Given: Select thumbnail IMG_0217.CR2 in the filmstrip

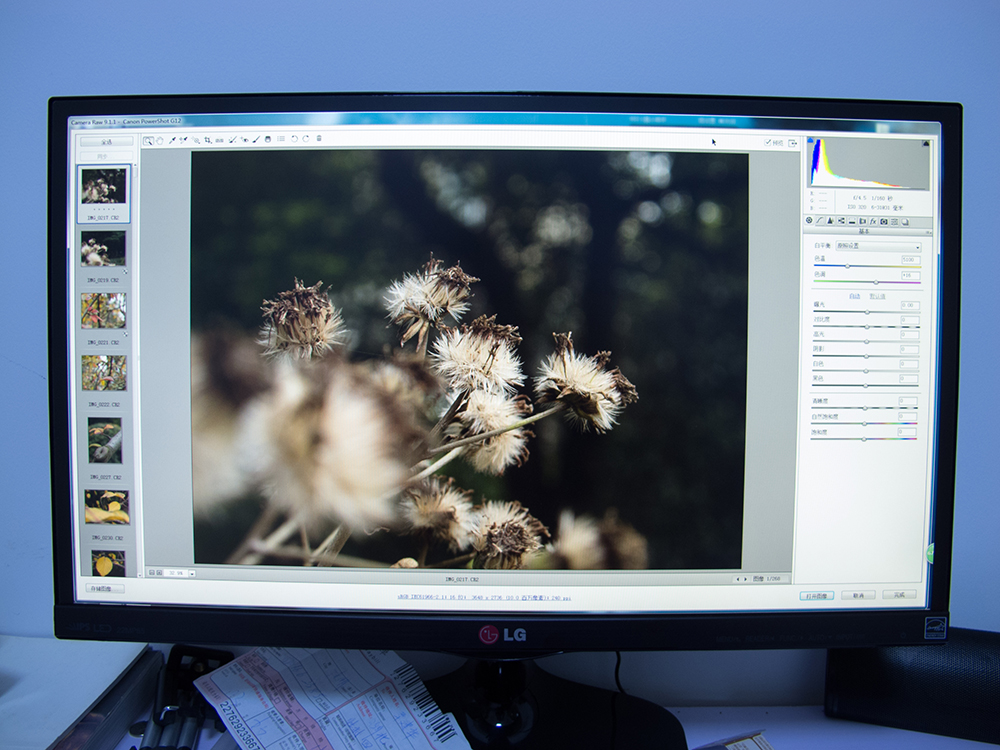Looking at the screenshot, I should click(103, 186).
